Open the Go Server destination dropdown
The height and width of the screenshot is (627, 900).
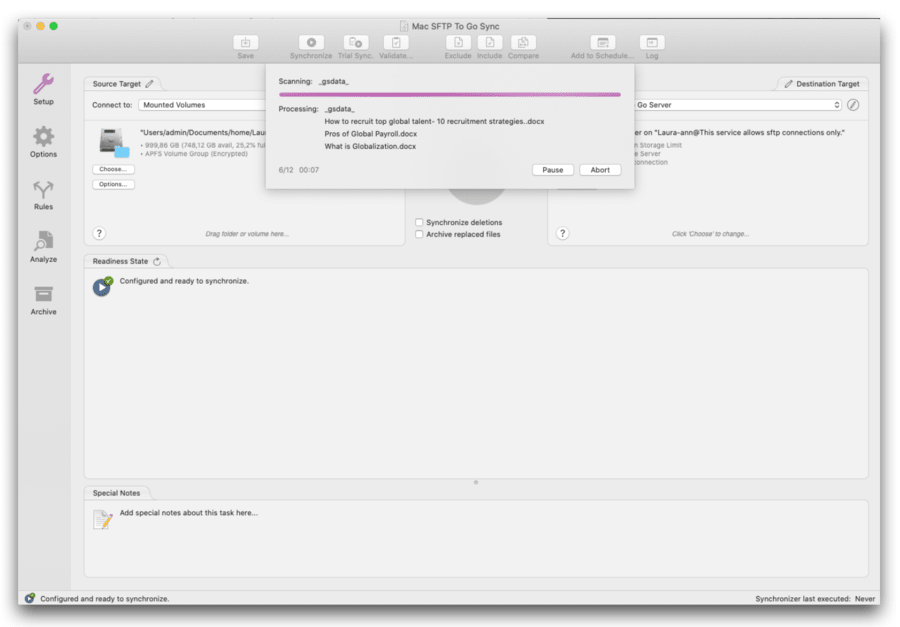(737, 104)
